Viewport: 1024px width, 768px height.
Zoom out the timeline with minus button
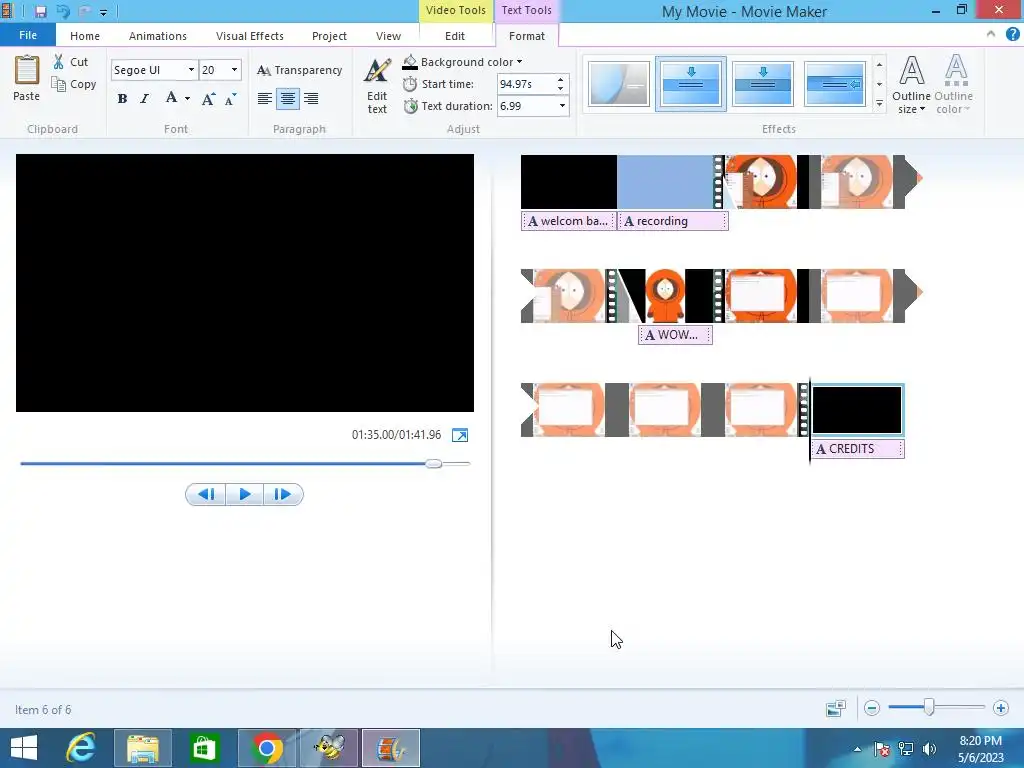872,708
